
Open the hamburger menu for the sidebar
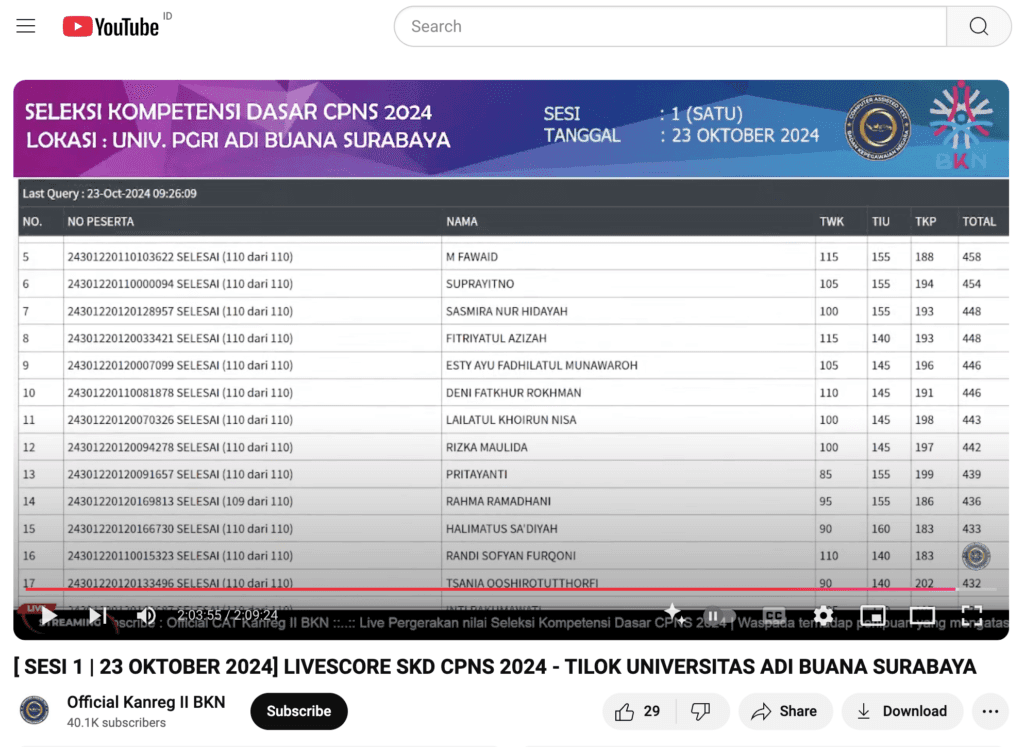(25, 26)
